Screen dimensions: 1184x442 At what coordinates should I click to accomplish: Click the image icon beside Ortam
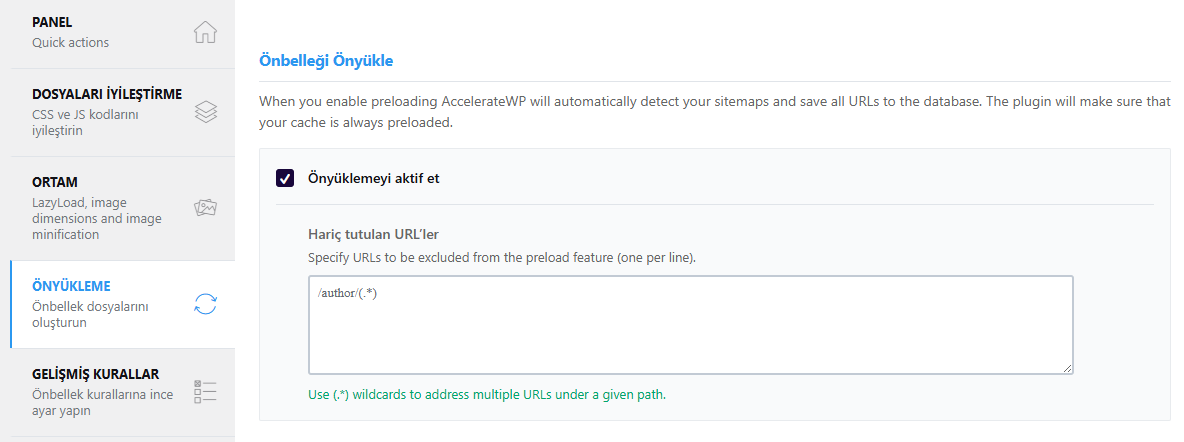tap(205, 208)
